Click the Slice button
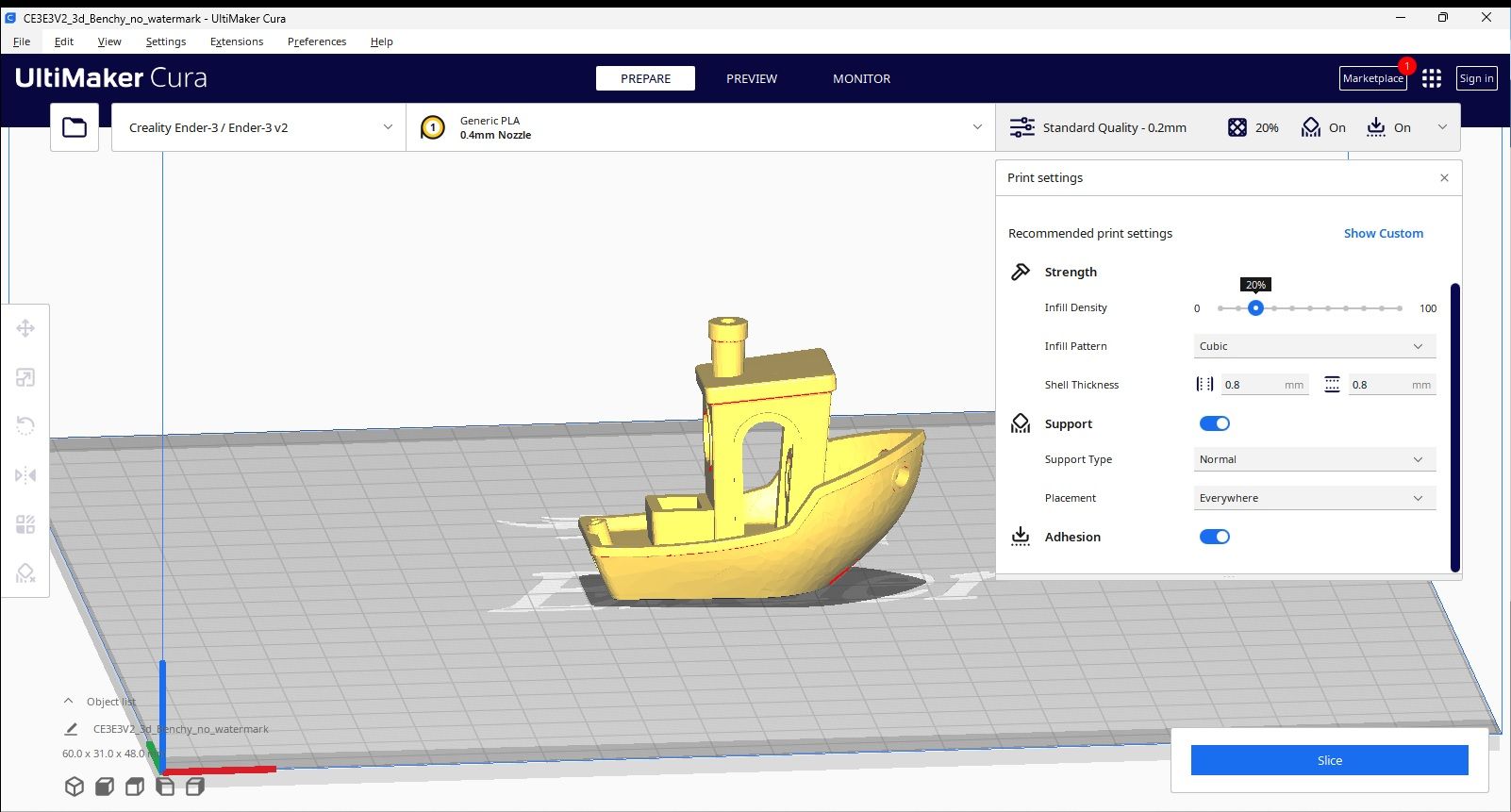Image resolution: width=1511 pixels, height=812 pixels. point(1329,760)
